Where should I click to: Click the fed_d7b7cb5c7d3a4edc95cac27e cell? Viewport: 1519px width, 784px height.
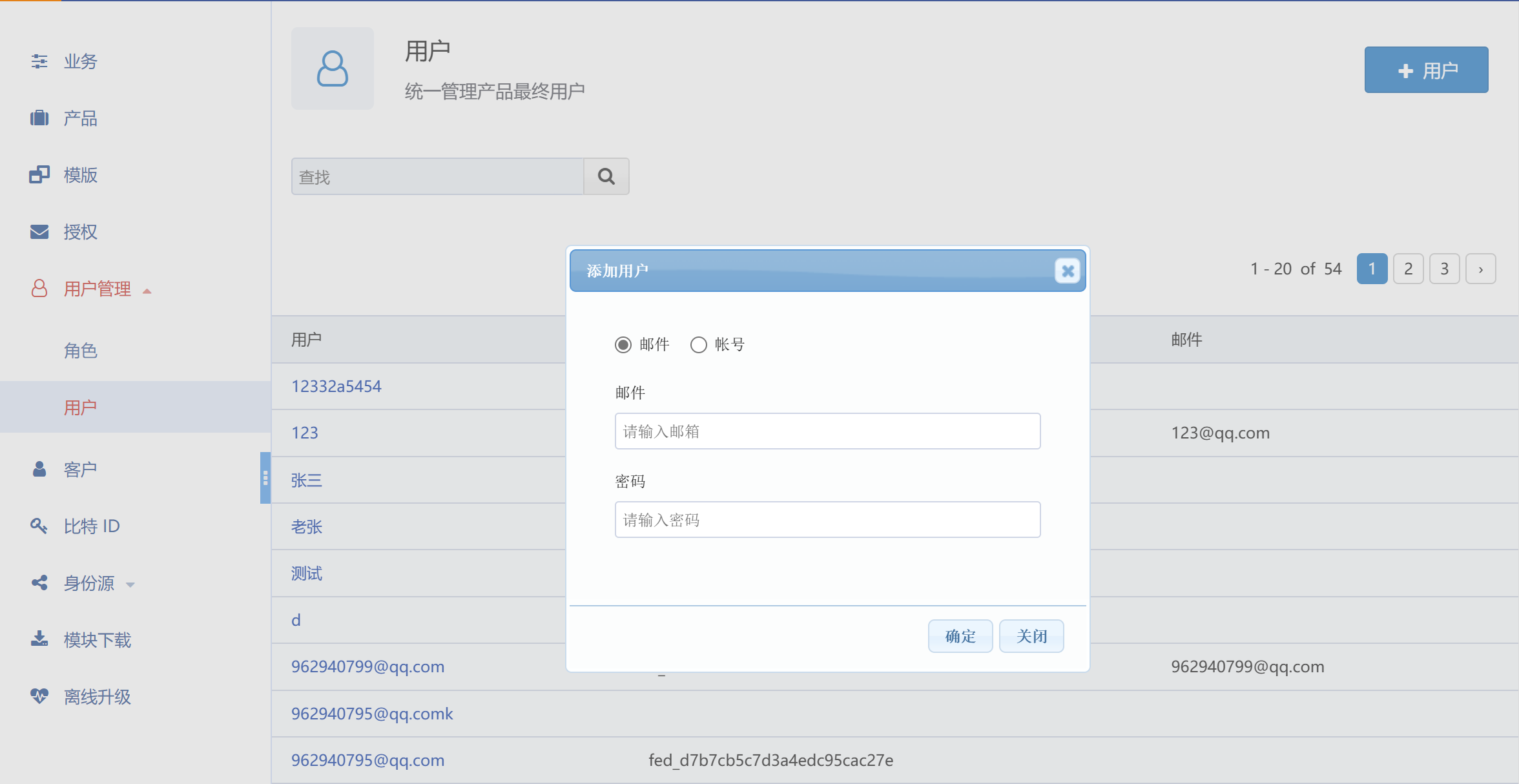(770, 760)
